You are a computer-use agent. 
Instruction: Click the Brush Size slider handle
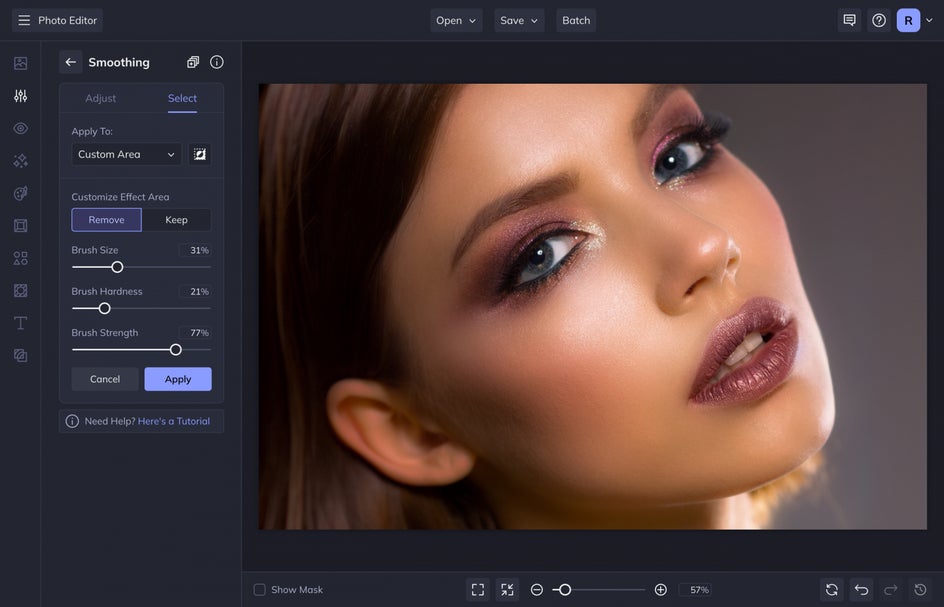coord(117,267)
